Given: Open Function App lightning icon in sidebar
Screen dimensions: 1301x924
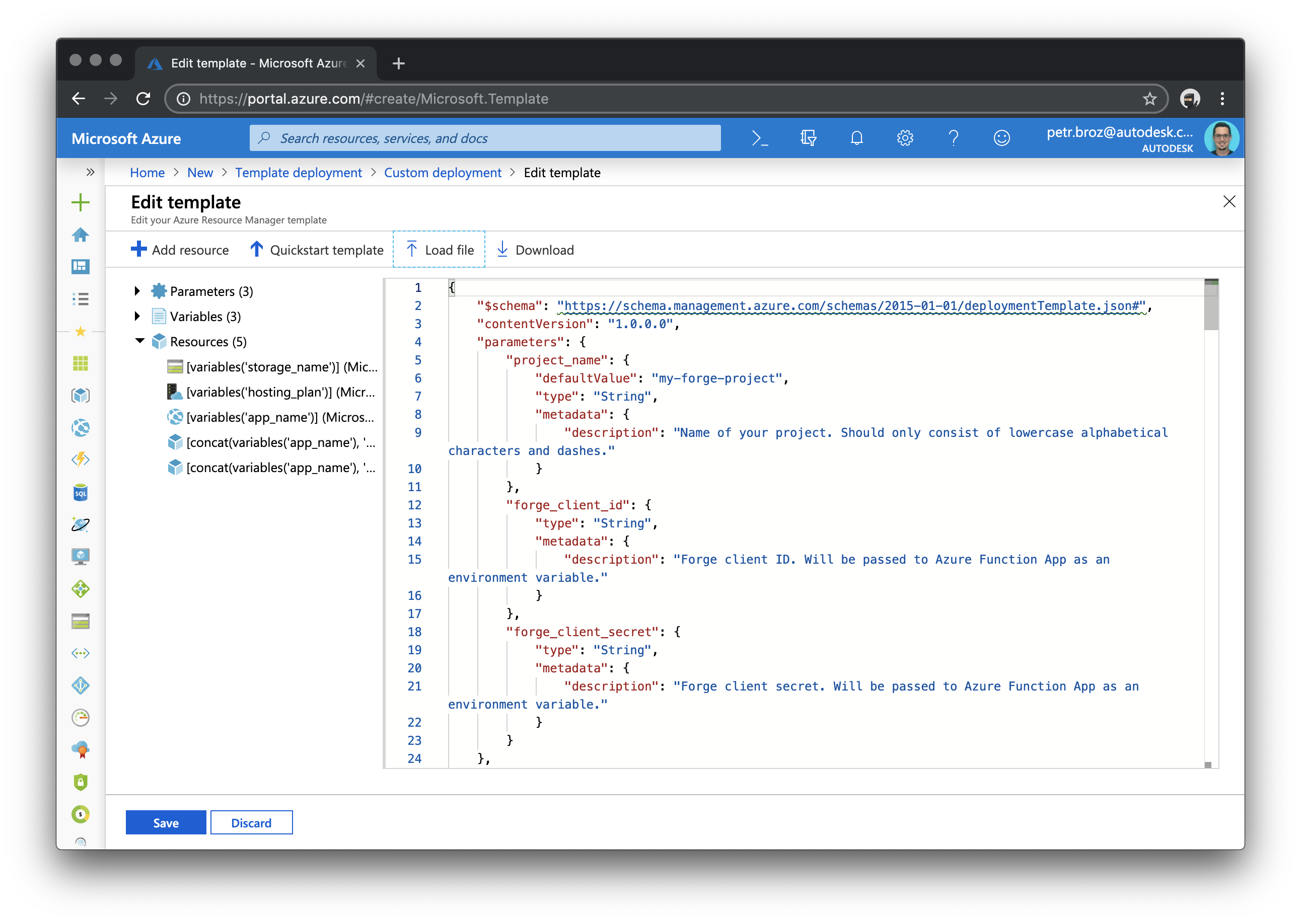Looking at the screenshot, I should point(81,459).
